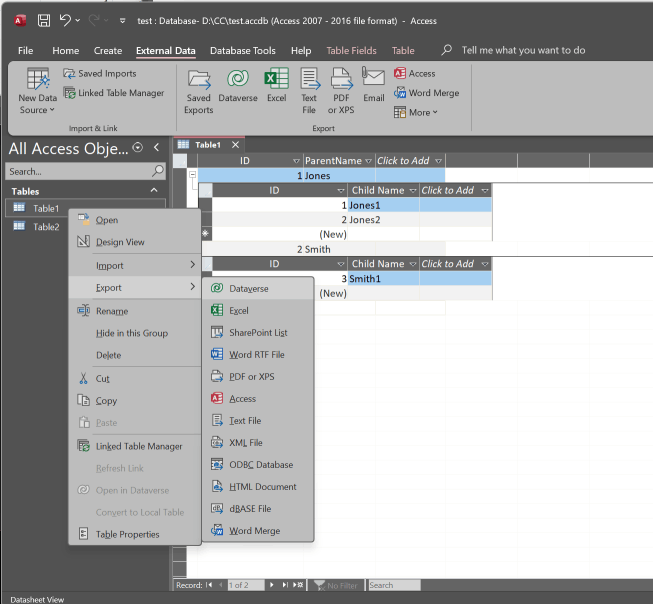Click the Access export ribbon button

coord(415,73)
